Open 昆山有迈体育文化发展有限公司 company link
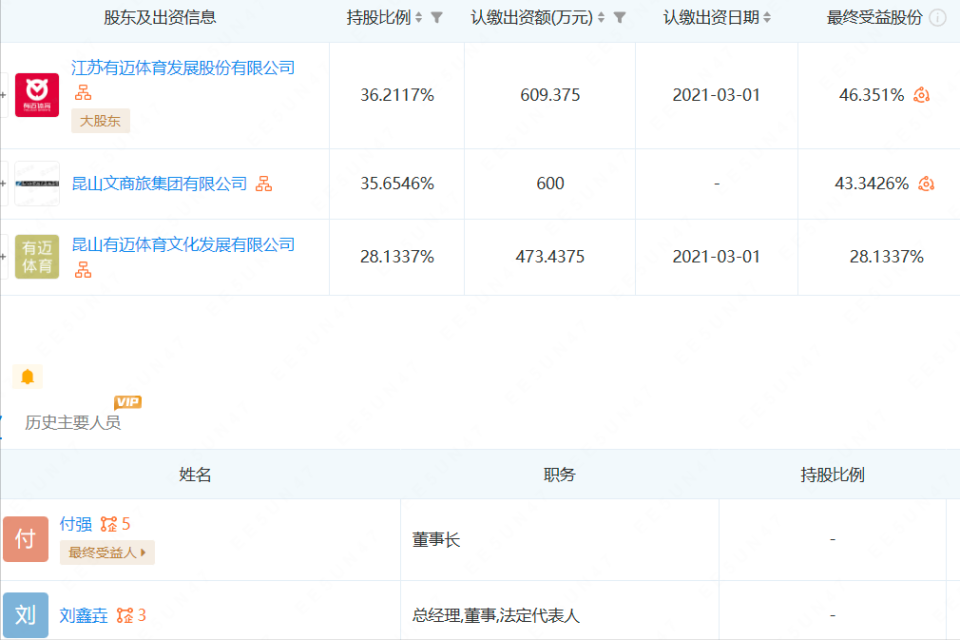This screenshot has height=640, width=960. pyautogui.click(x=183, y=244)
